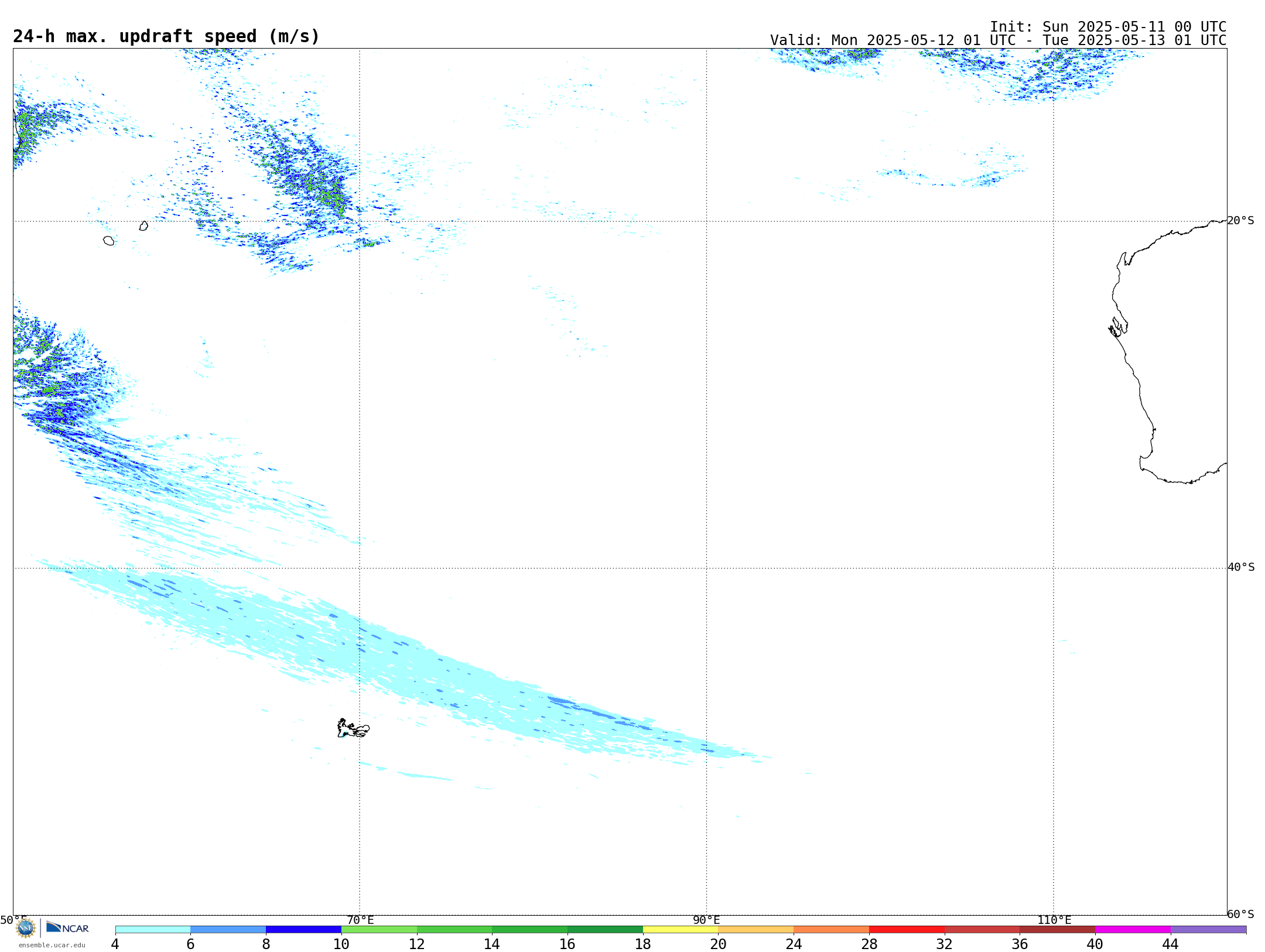Click the 90°E longitude label
This screenshot has height=952, width=1265.
[x=706, y=920]
